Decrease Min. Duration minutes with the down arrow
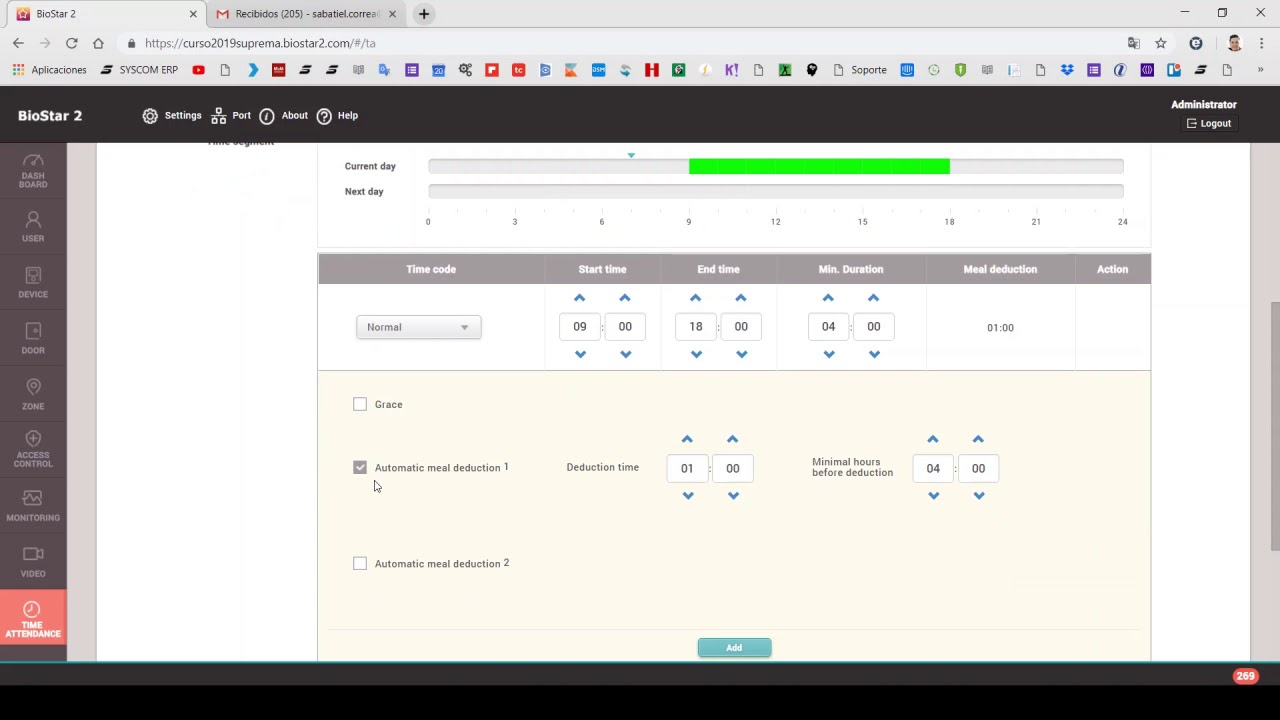Viewport: 1280px width, 720px height. coord(874,354)
